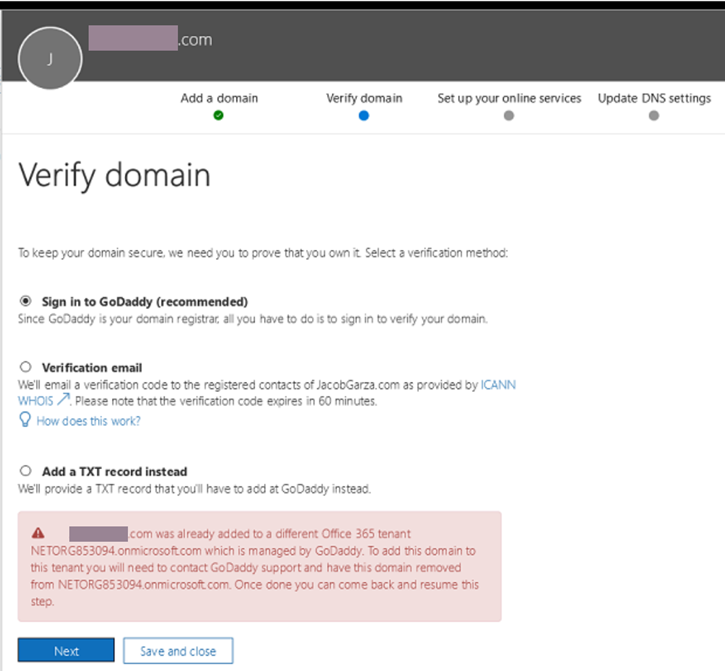Image resolution: width=725 pixels, height=671 pixels.
Task: Click the .com domain name in the header
Action: click(x=150, y=39)
